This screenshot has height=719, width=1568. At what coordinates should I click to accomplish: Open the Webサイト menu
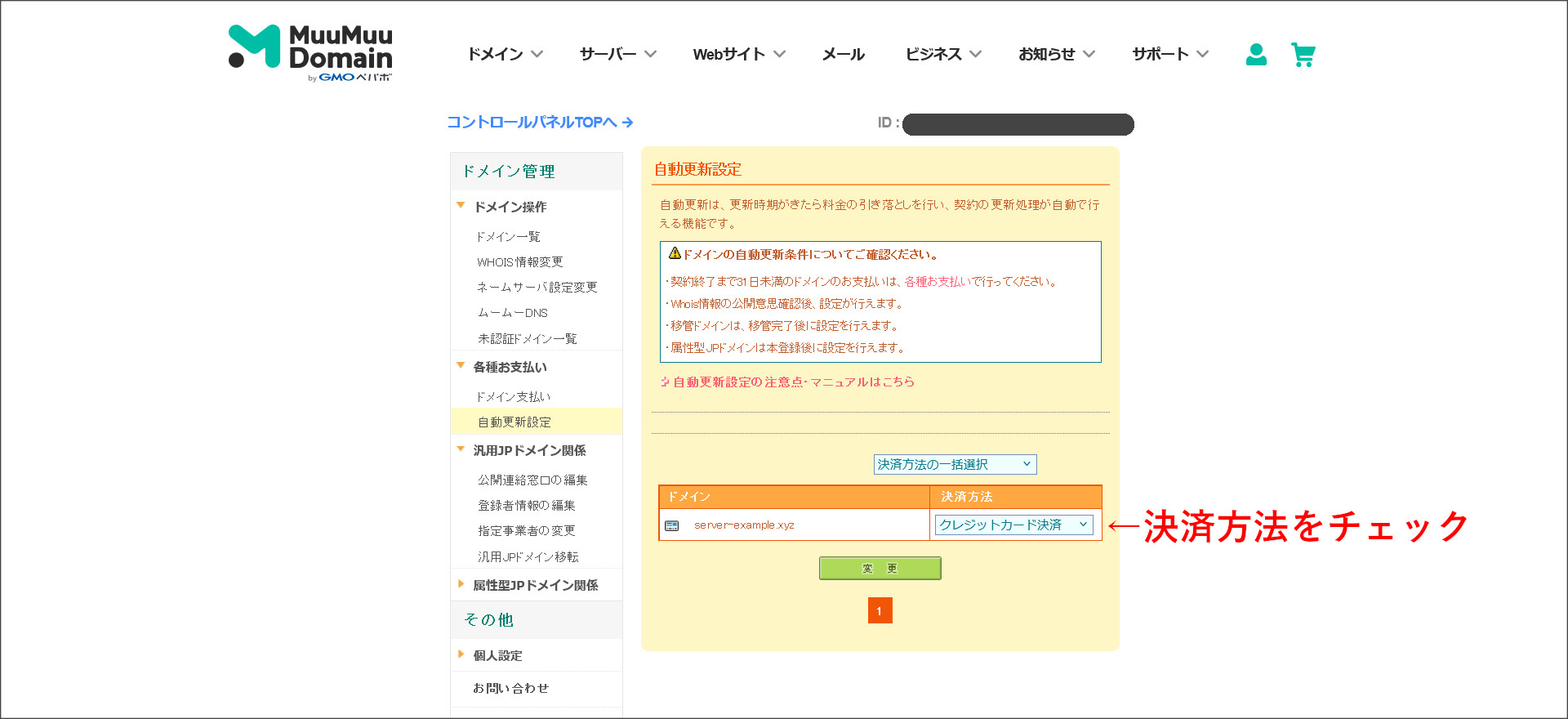pos(738,54)
